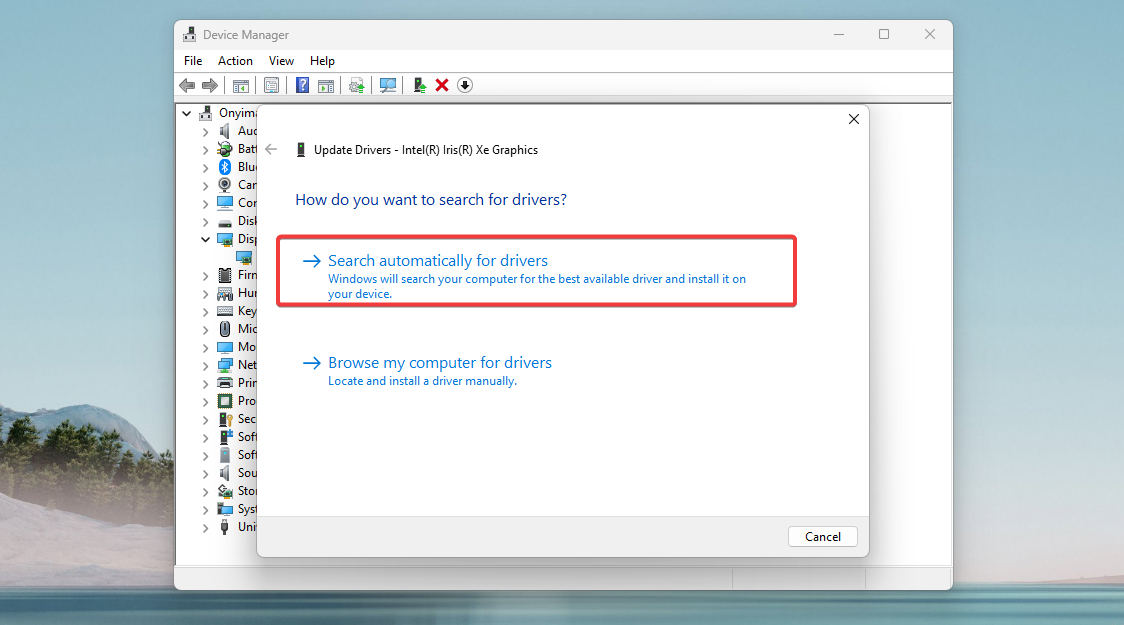Select the processor icon beside 'Pro' row

coord(224,401)
